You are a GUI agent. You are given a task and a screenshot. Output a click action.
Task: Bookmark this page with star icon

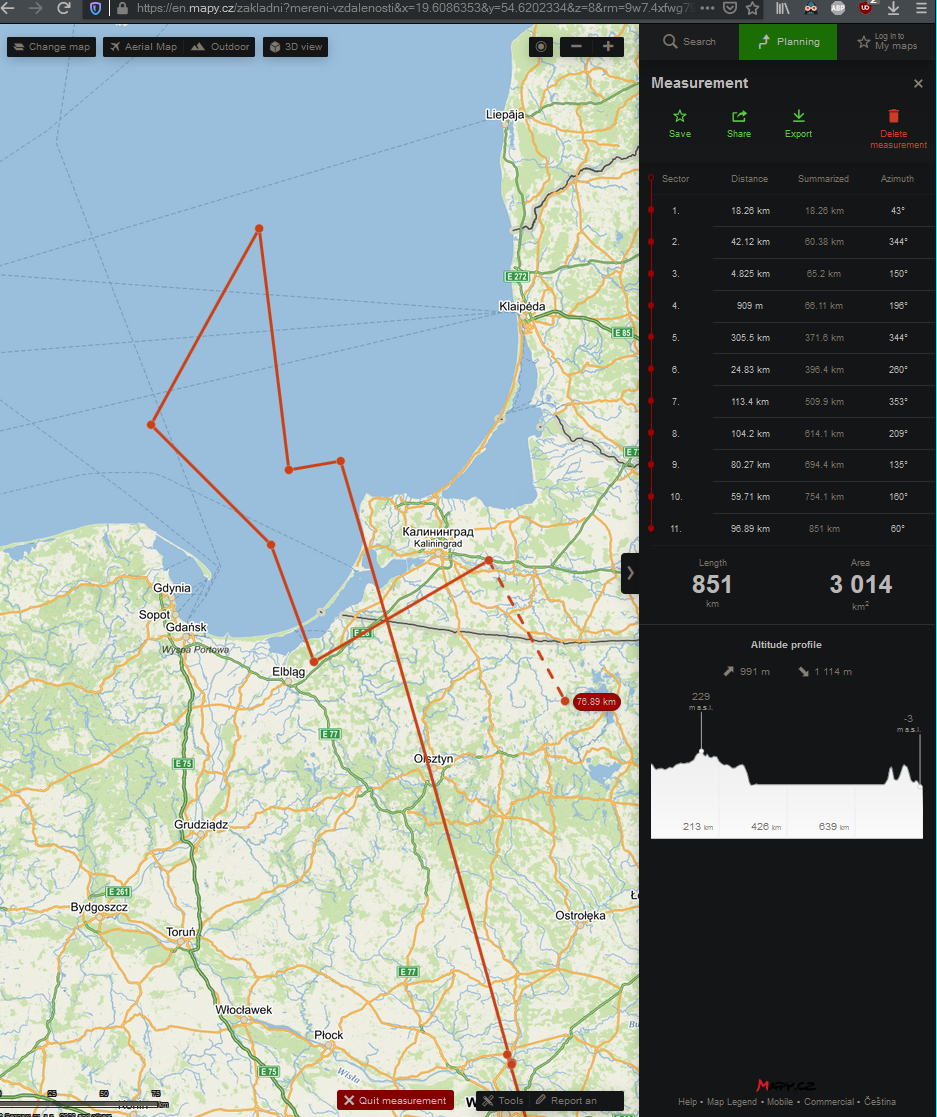coord(753,8)
